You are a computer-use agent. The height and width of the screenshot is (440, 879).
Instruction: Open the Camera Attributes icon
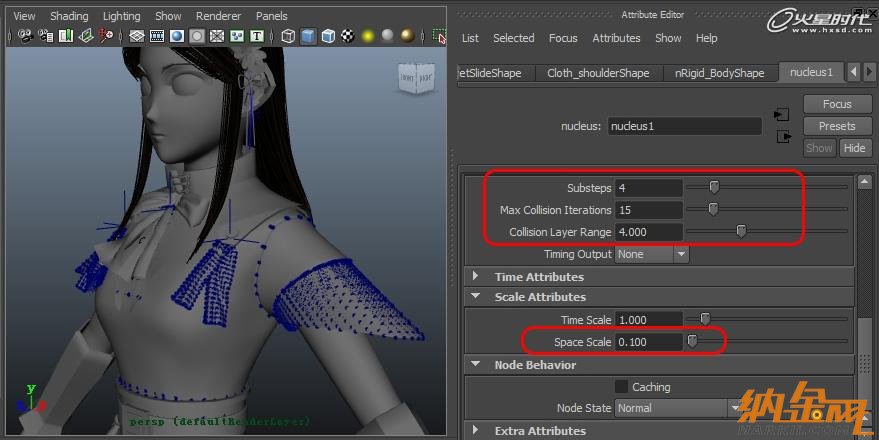[x=46, y=36]
